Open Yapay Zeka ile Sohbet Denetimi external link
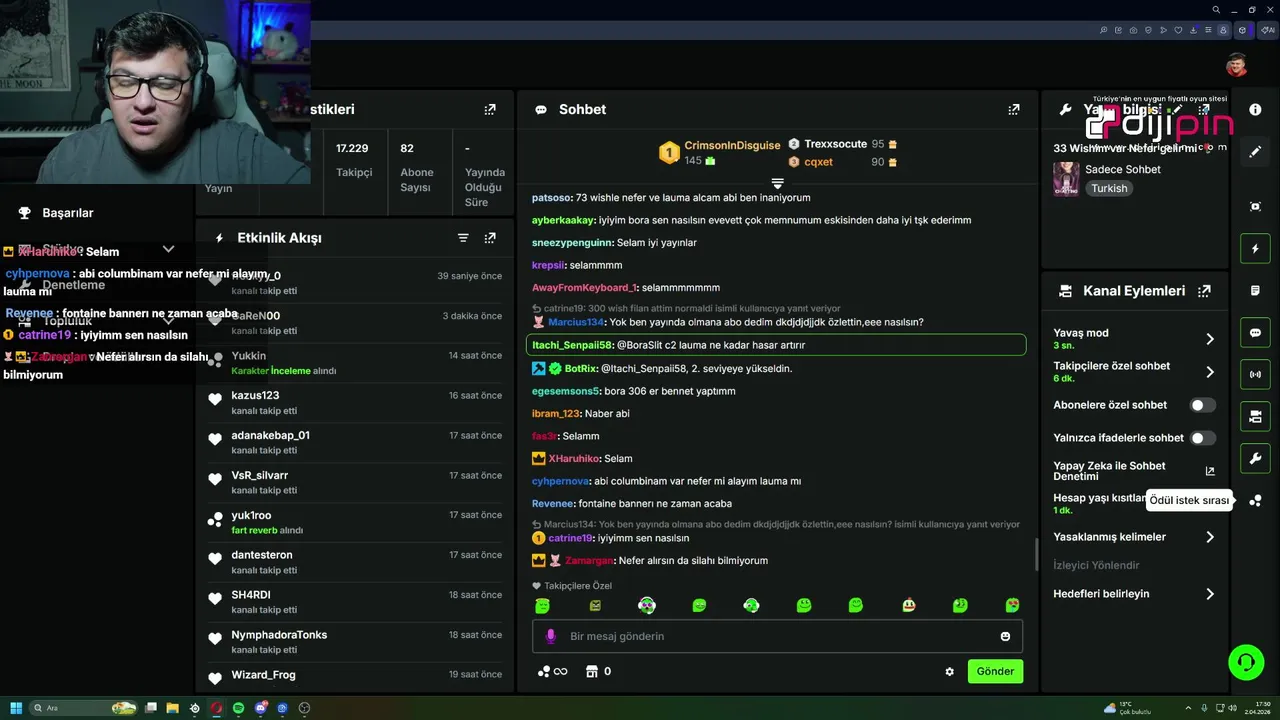Viewport: 1280px width, 720px height. pos(1209,471)
